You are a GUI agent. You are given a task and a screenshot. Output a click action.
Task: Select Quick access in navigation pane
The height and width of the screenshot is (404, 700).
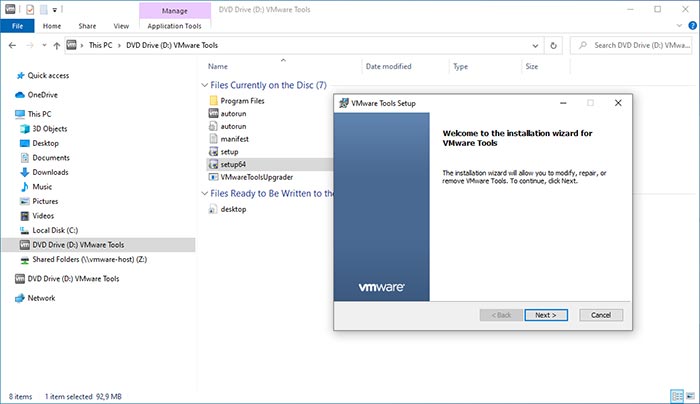(x=48, y=75)
